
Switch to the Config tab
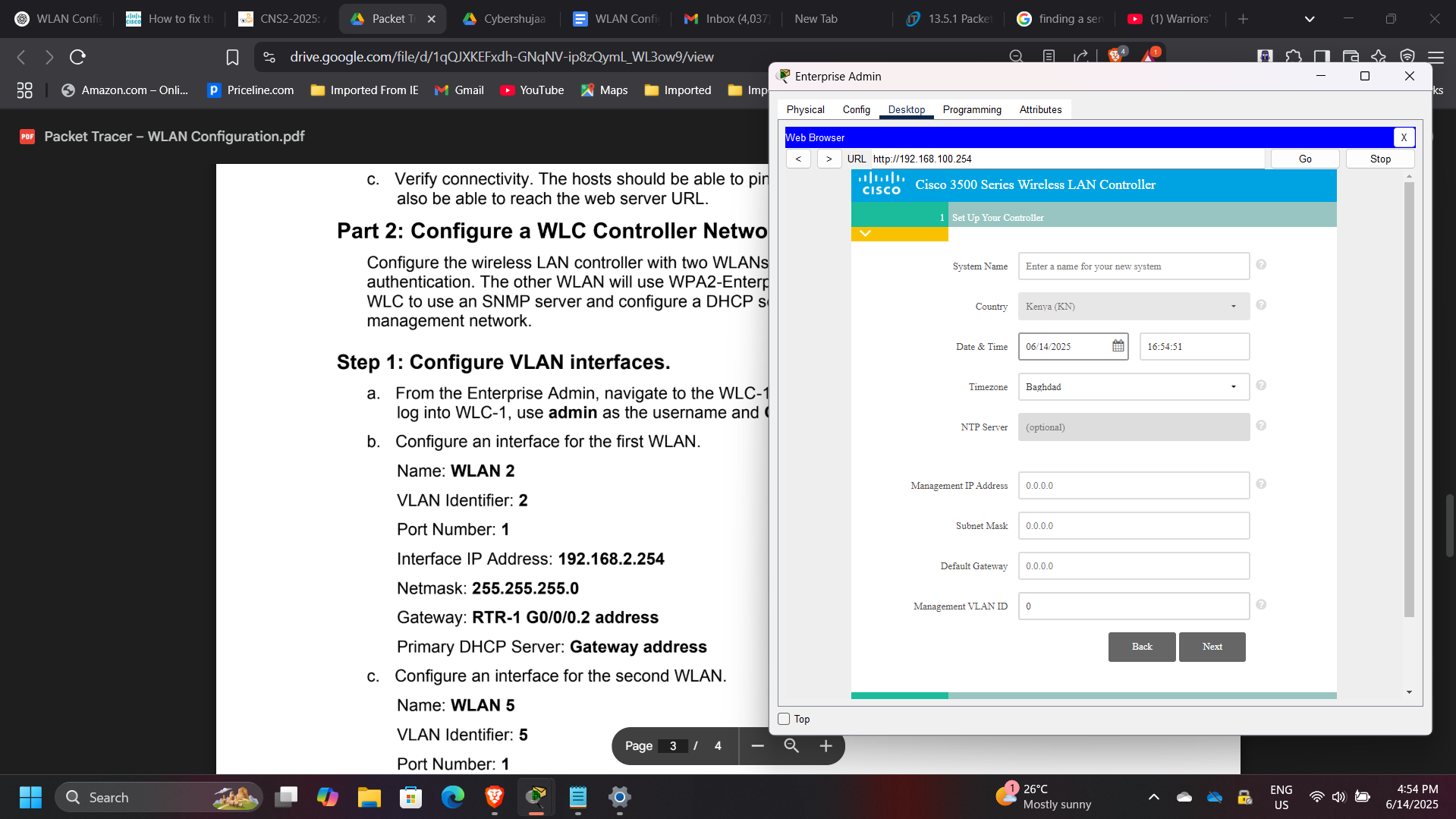point(856,109)
